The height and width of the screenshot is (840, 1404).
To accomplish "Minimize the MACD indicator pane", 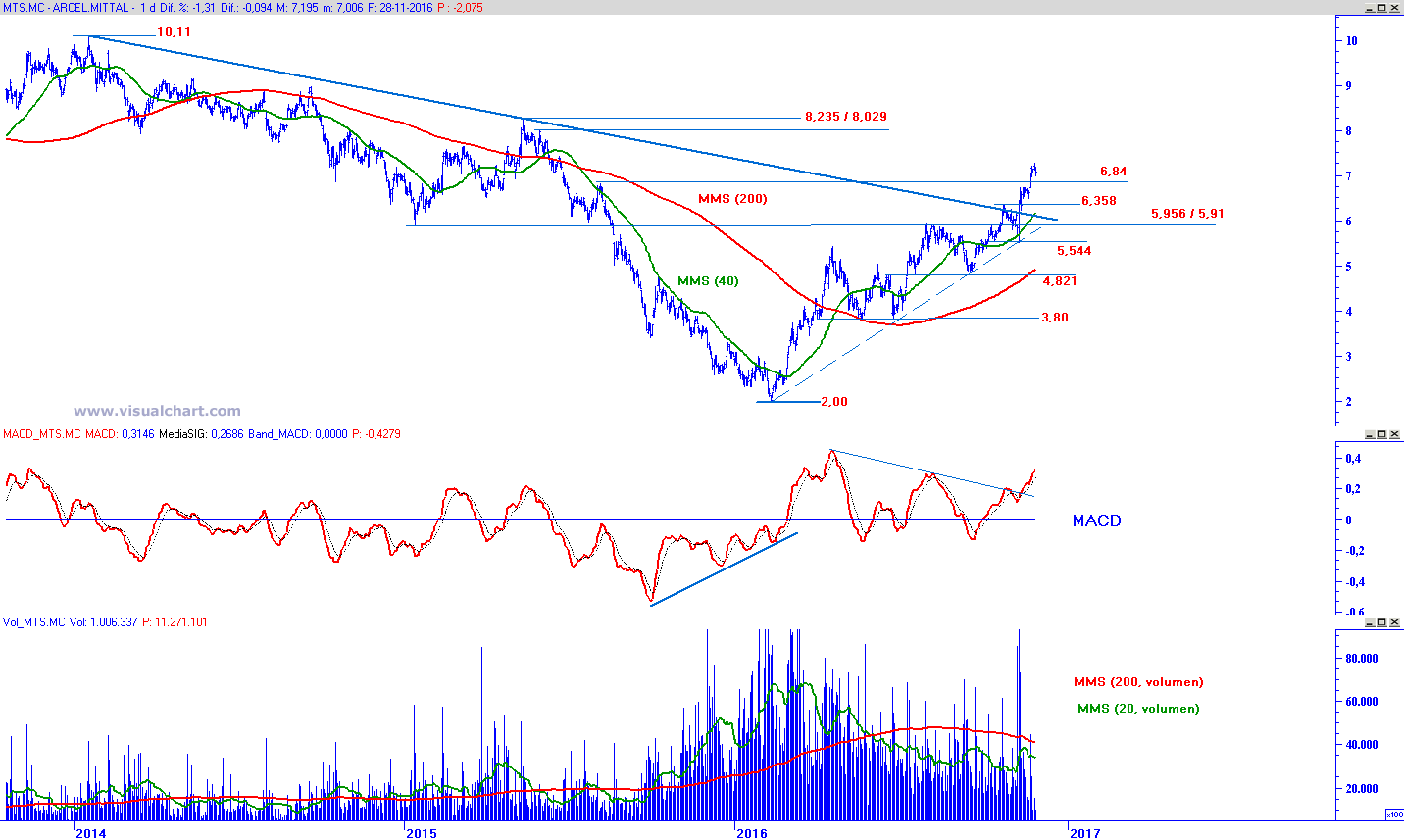I will [x=1368, y=434].
